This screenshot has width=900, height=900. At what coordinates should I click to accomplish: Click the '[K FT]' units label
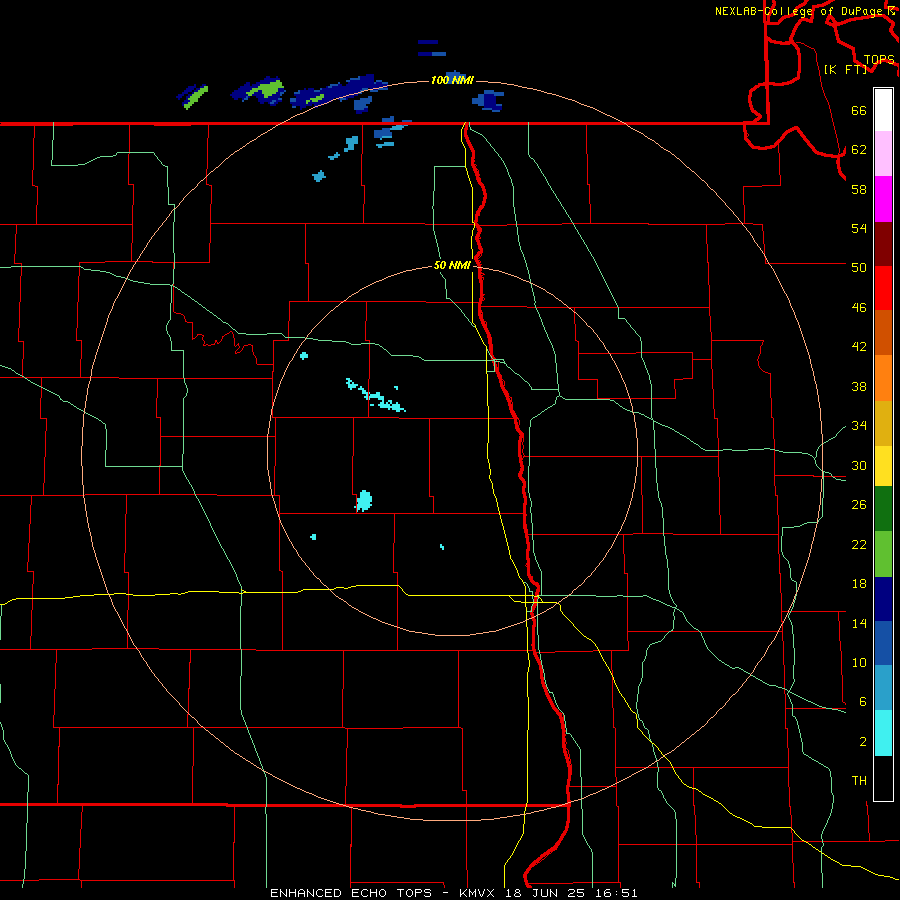[x=845, y=69]
